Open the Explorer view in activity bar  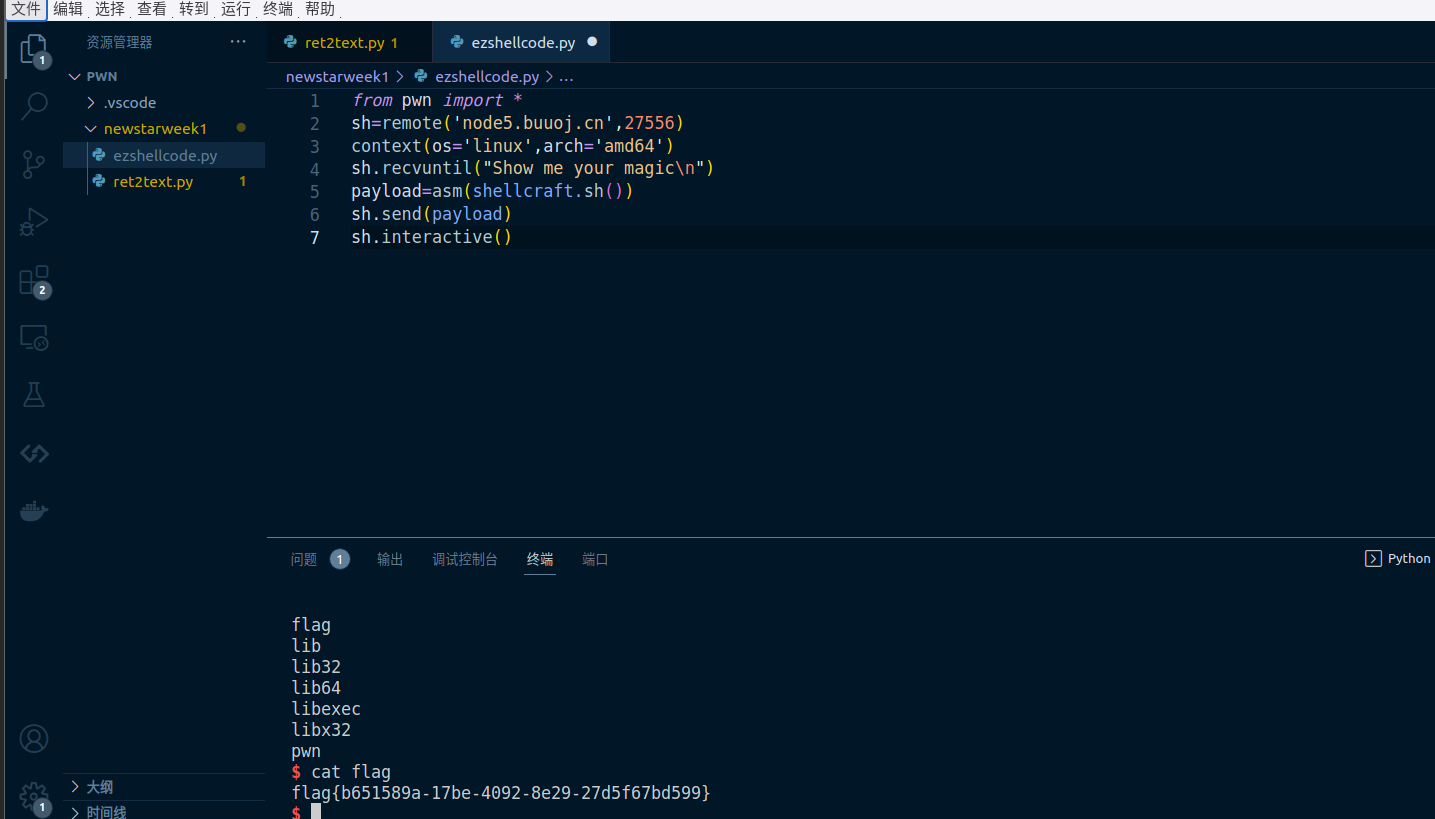click(x=34, y=49)
